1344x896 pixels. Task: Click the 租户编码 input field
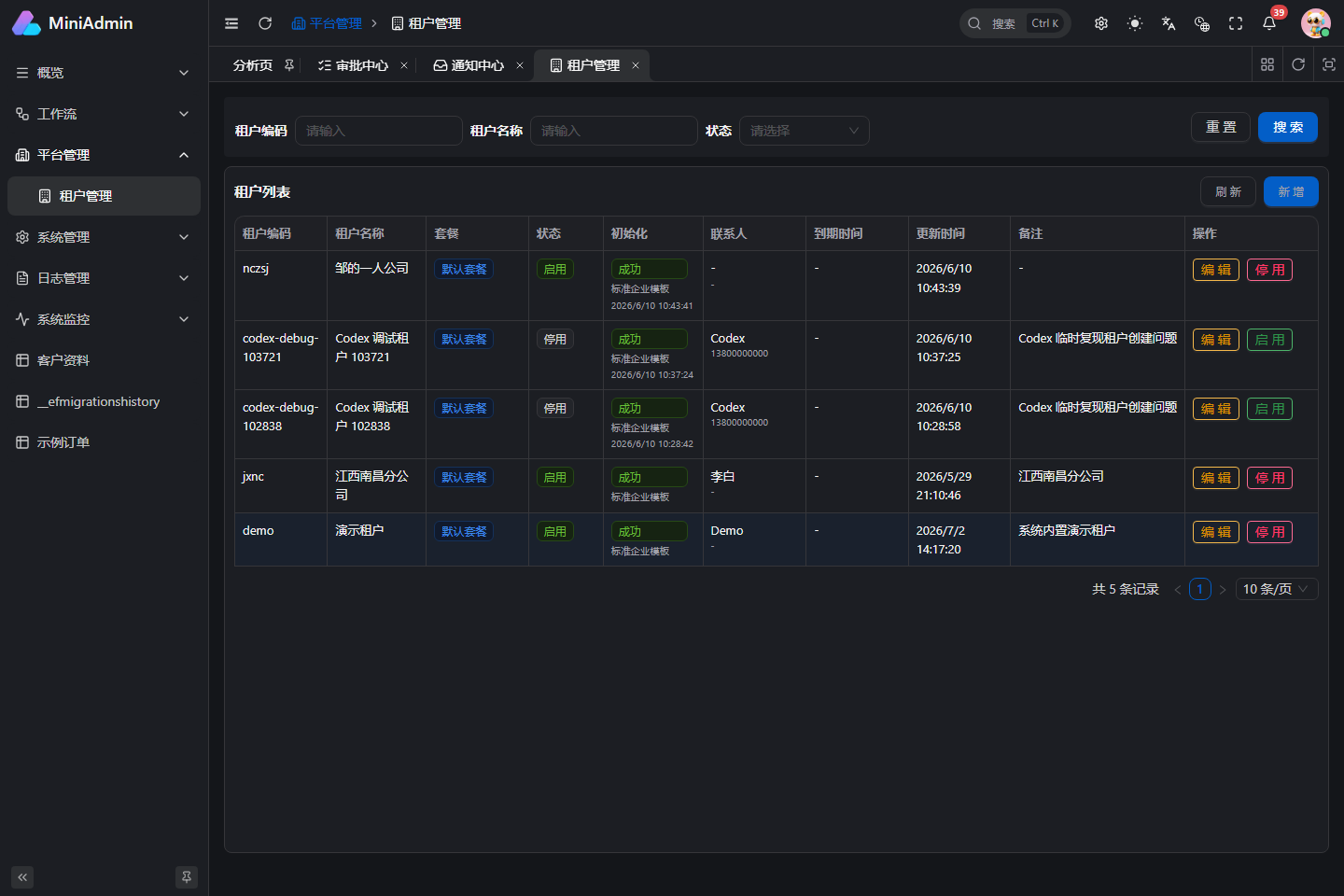(x=379, y=131)
